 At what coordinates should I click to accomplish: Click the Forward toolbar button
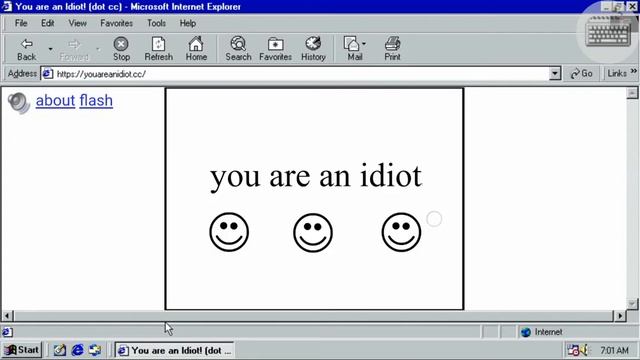pyautogui.click(x=74, y=49)
